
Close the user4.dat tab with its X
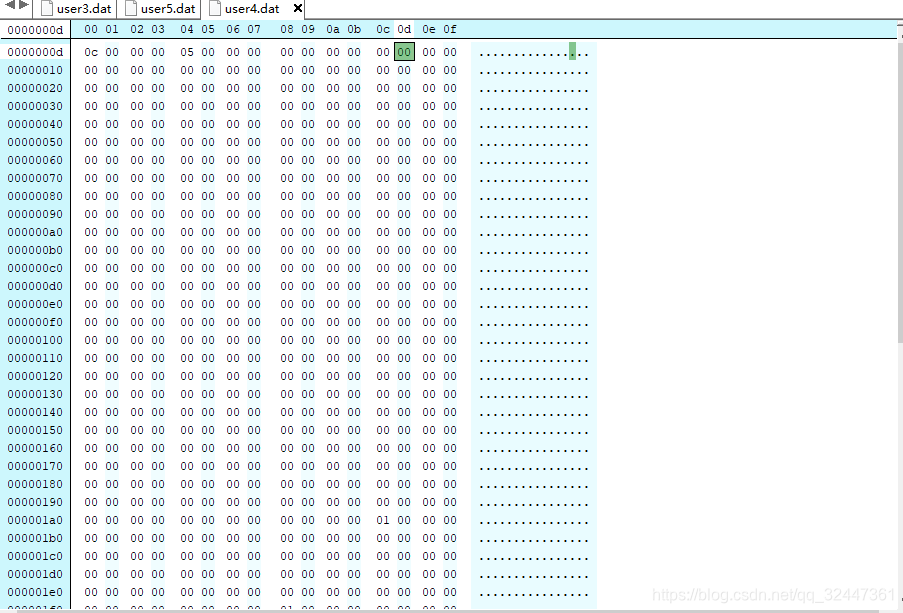click(297, 8)
